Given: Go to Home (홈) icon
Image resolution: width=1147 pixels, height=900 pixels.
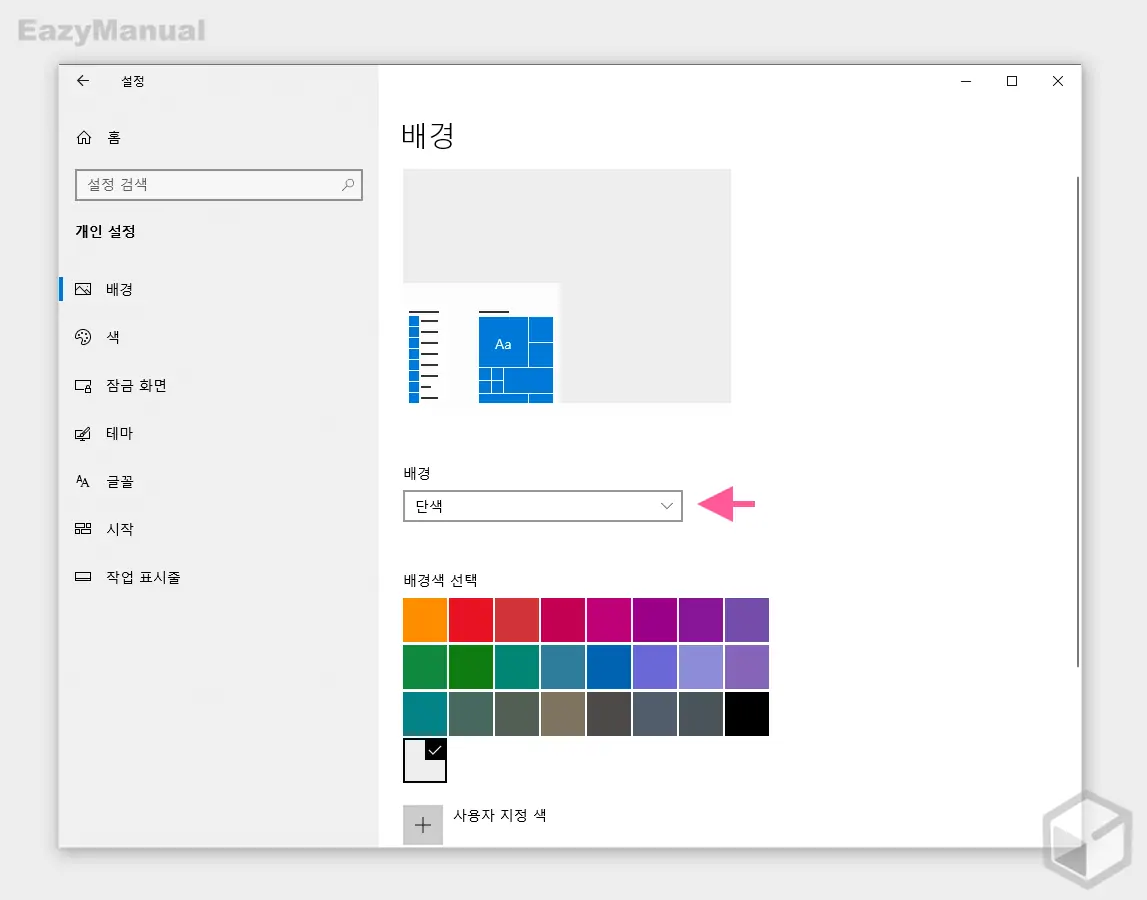Looking at the screenshot, I should click(85, 138).
